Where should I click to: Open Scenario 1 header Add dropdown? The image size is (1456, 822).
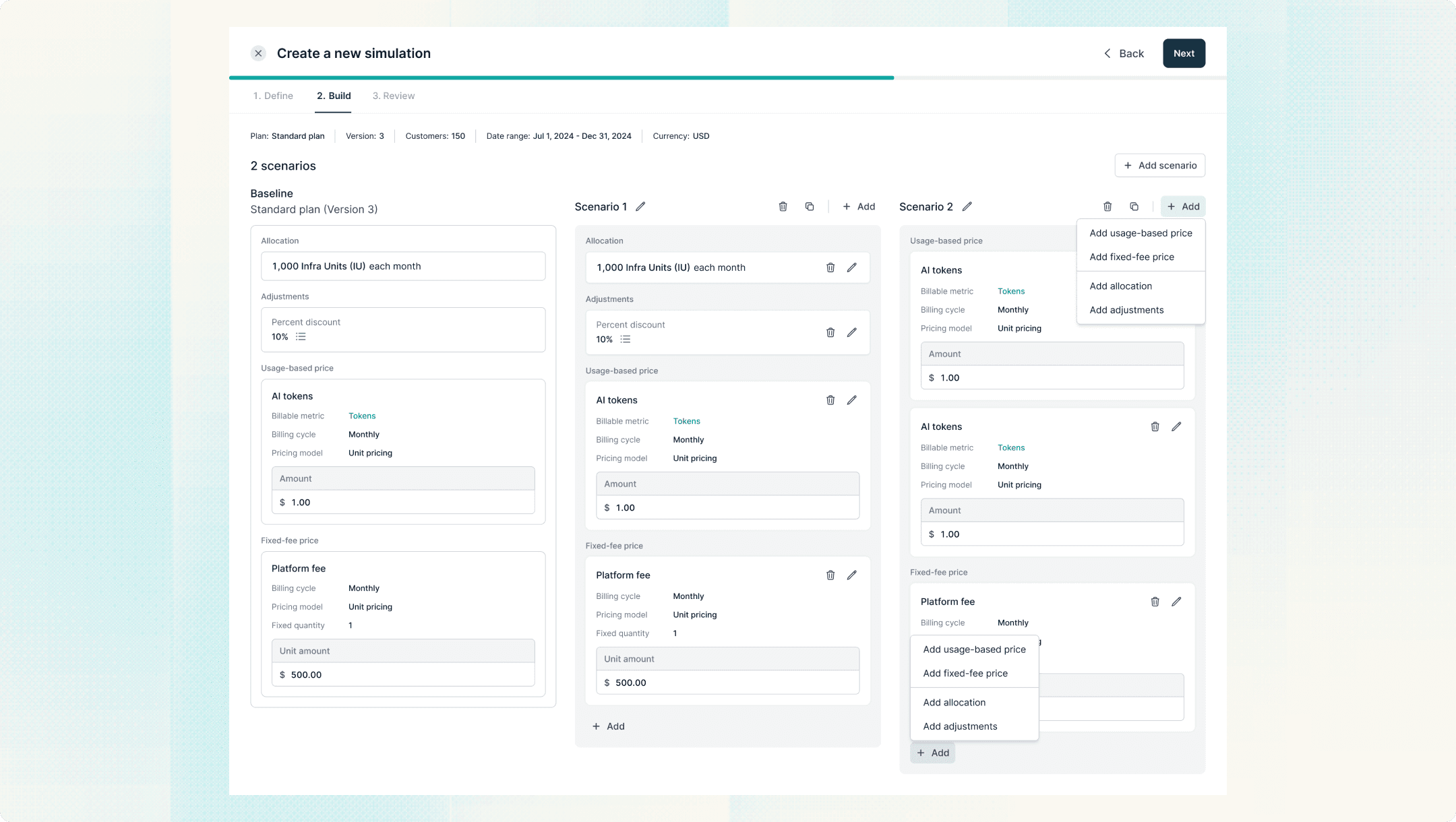pyautogui.click(x=859, y=207)
